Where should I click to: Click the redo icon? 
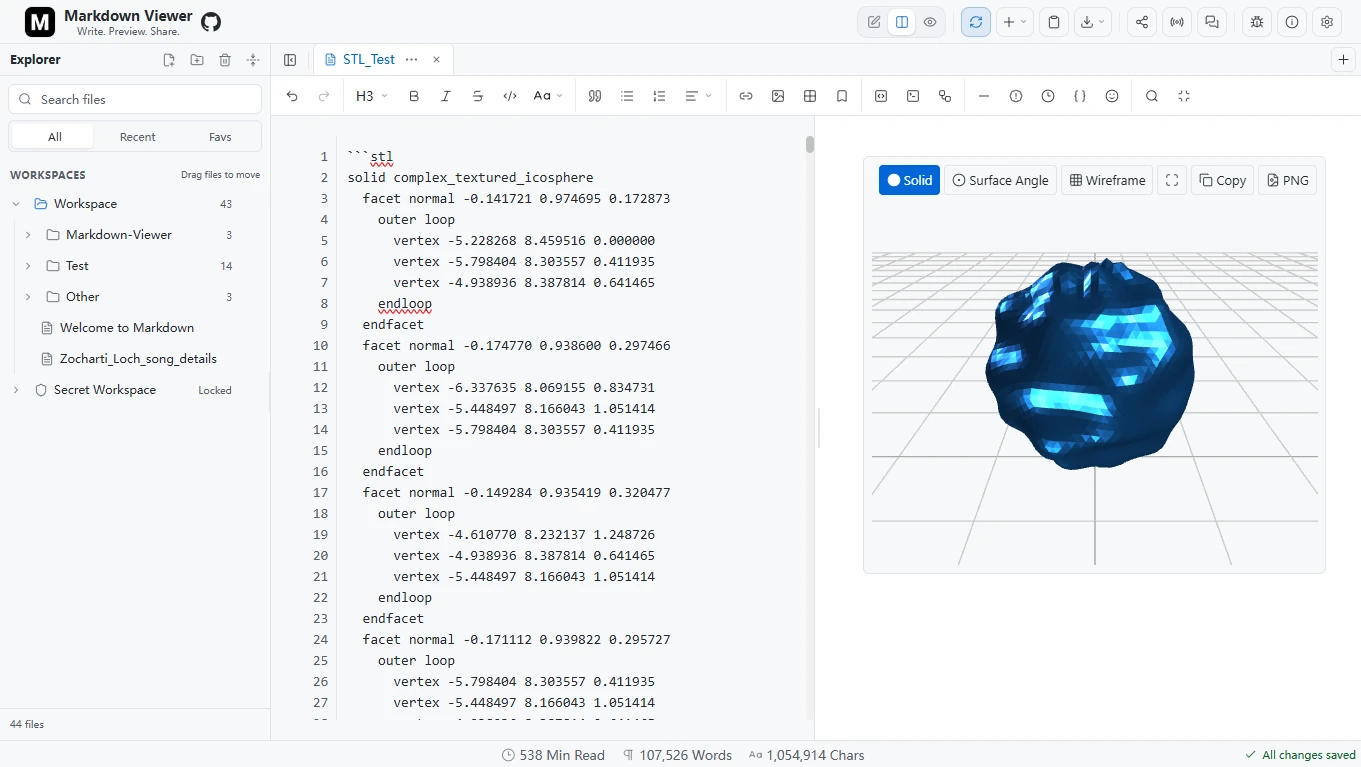(324, 96)
